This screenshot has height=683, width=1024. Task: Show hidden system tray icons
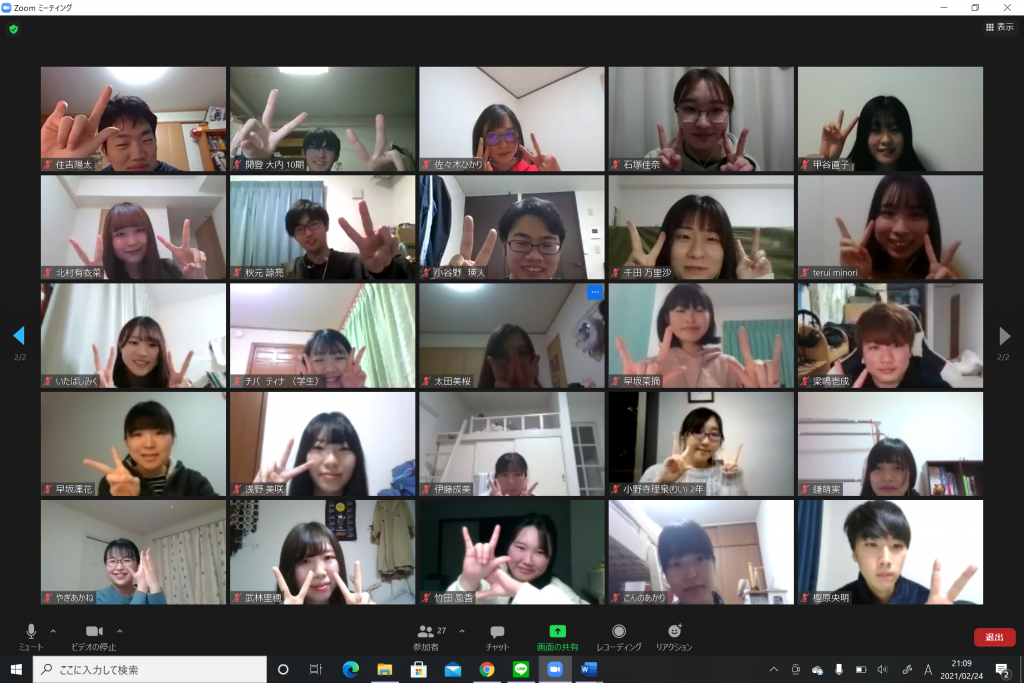coord(773,669)
